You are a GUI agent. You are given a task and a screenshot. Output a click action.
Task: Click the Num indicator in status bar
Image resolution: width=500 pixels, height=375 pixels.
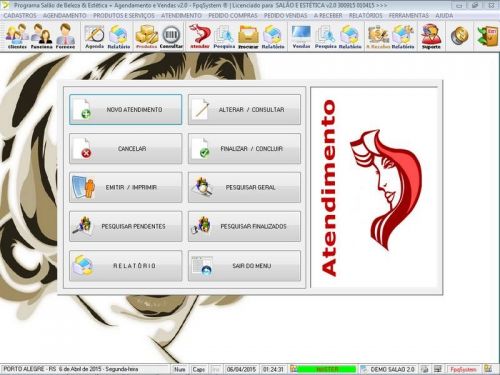pyautogui.click(x=180, y=369)
